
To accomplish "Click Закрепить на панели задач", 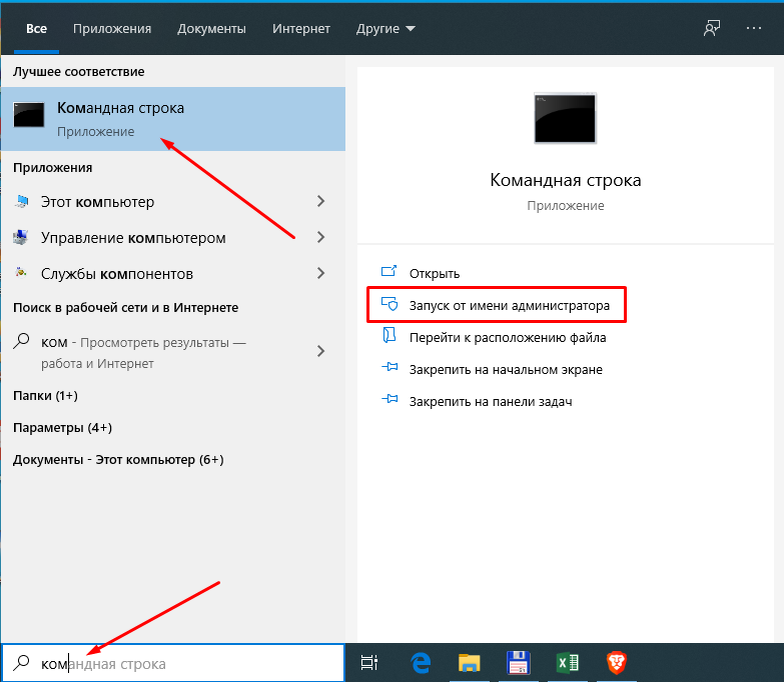I will click(490, 402).
